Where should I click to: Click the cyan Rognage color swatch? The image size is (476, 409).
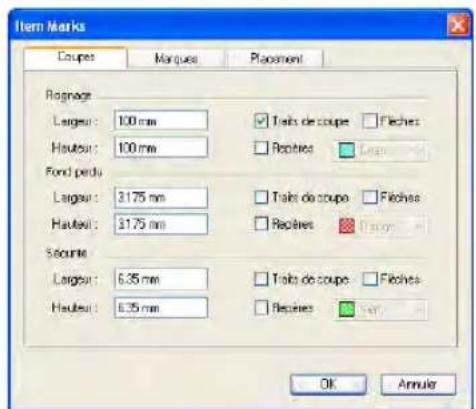coord(346,151)
